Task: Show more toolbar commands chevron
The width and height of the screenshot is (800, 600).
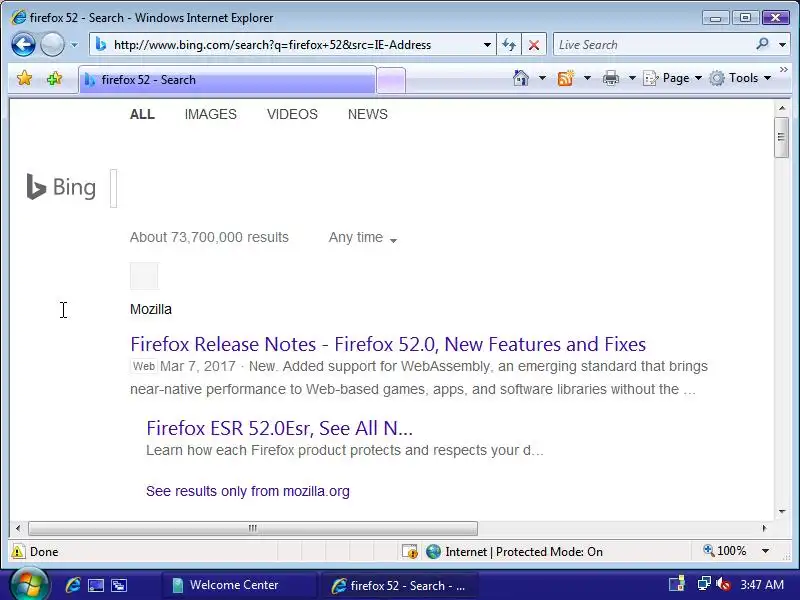Action: tap(784, 69)
